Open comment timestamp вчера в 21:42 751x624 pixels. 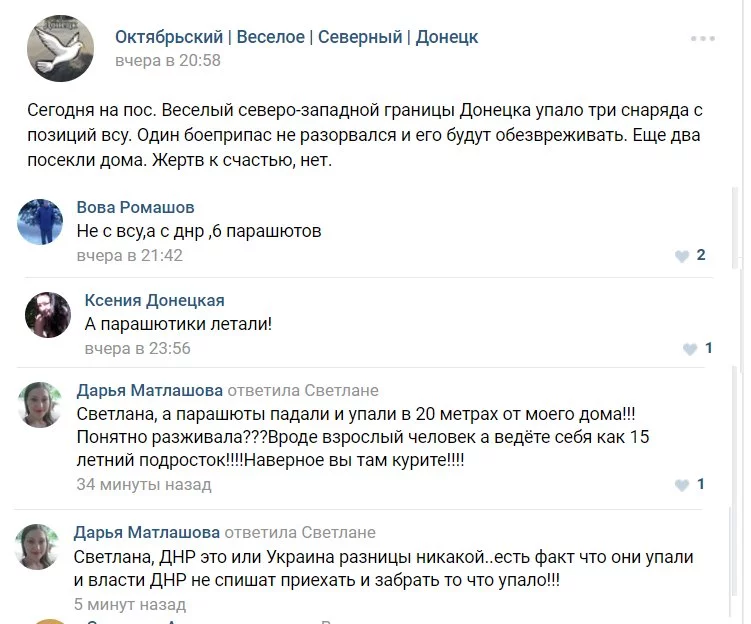(130, 255)
